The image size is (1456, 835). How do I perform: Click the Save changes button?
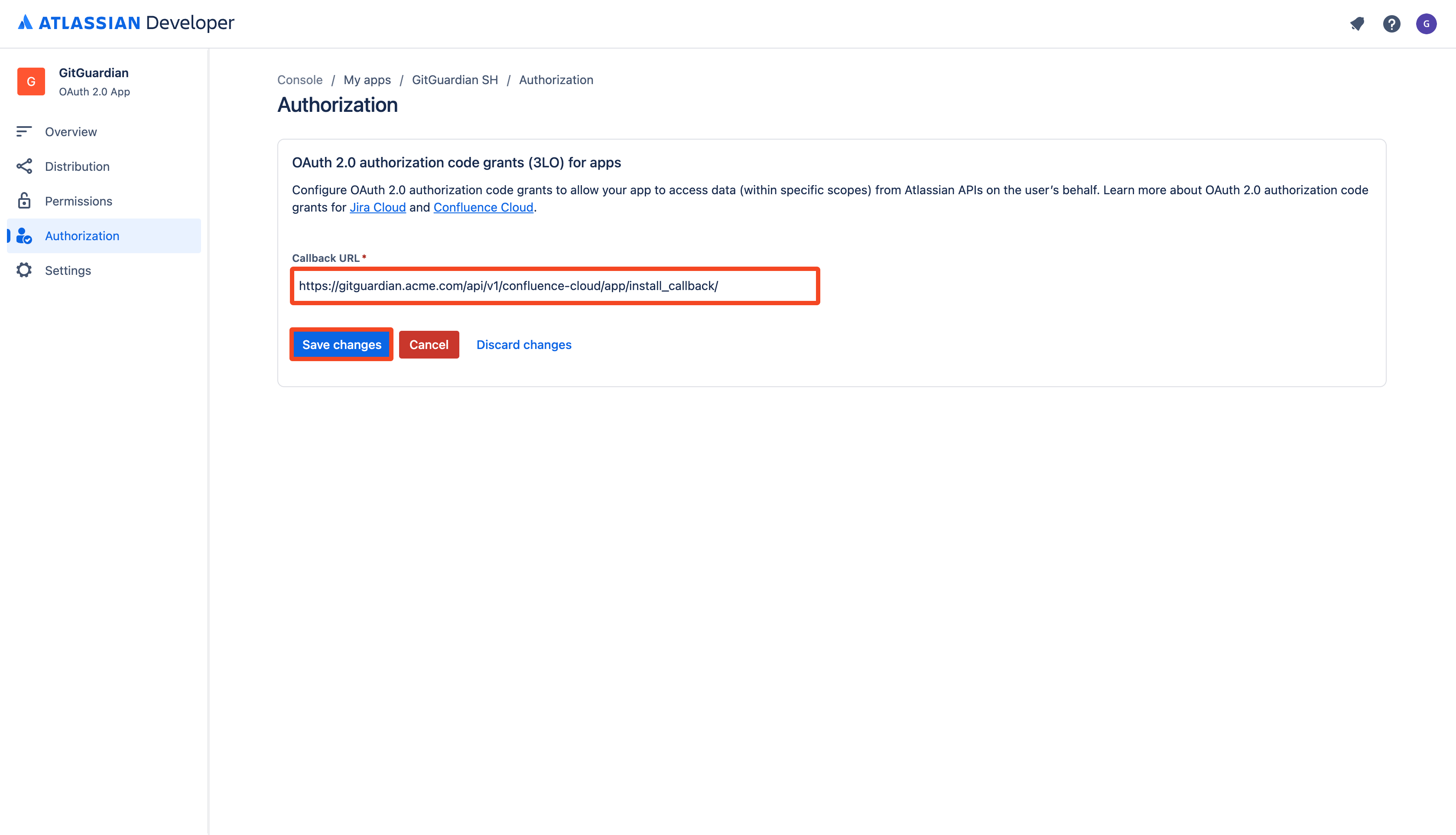pyautogui.click(x=341, y=344)
